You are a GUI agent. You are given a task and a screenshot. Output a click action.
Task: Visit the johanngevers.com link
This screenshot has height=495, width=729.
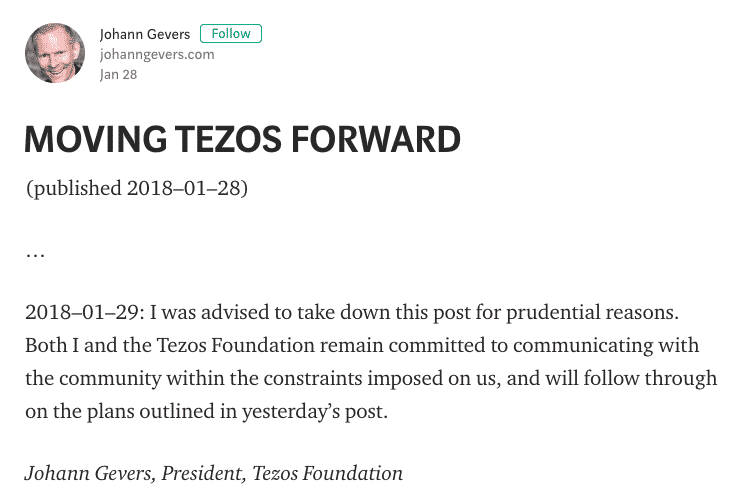pyautogui.click(x=157, y=54)
